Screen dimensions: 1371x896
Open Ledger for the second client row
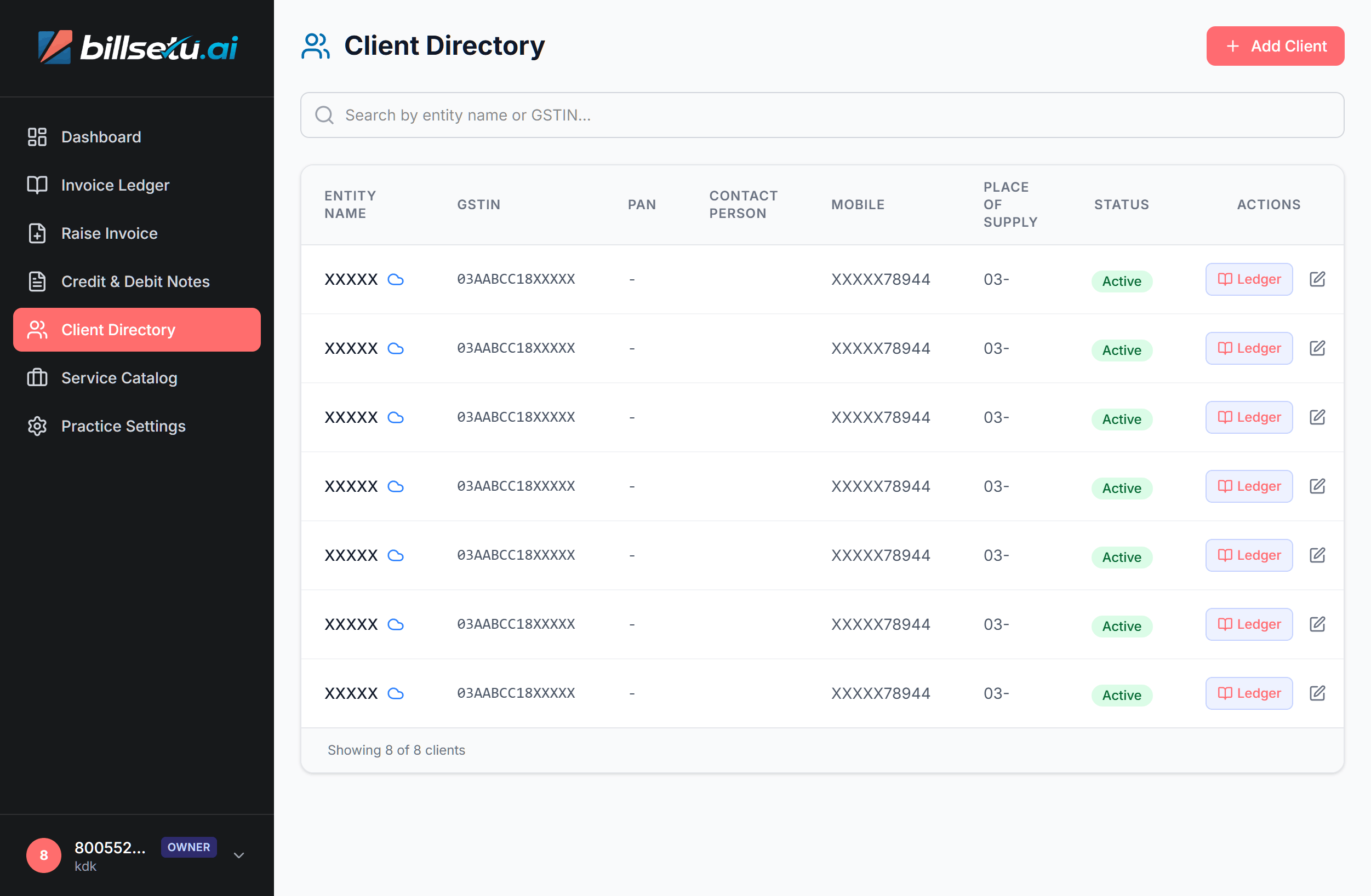[1249, 348]
